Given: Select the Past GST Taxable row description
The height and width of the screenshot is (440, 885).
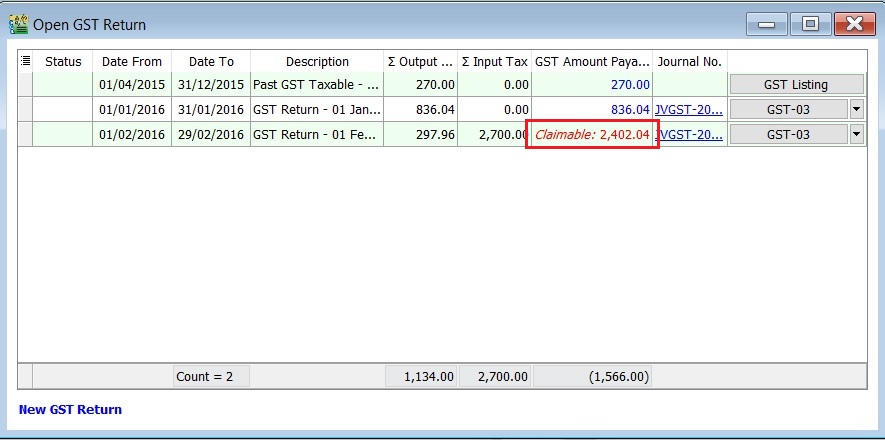Looking at the screenshot, I should [316, 85].
